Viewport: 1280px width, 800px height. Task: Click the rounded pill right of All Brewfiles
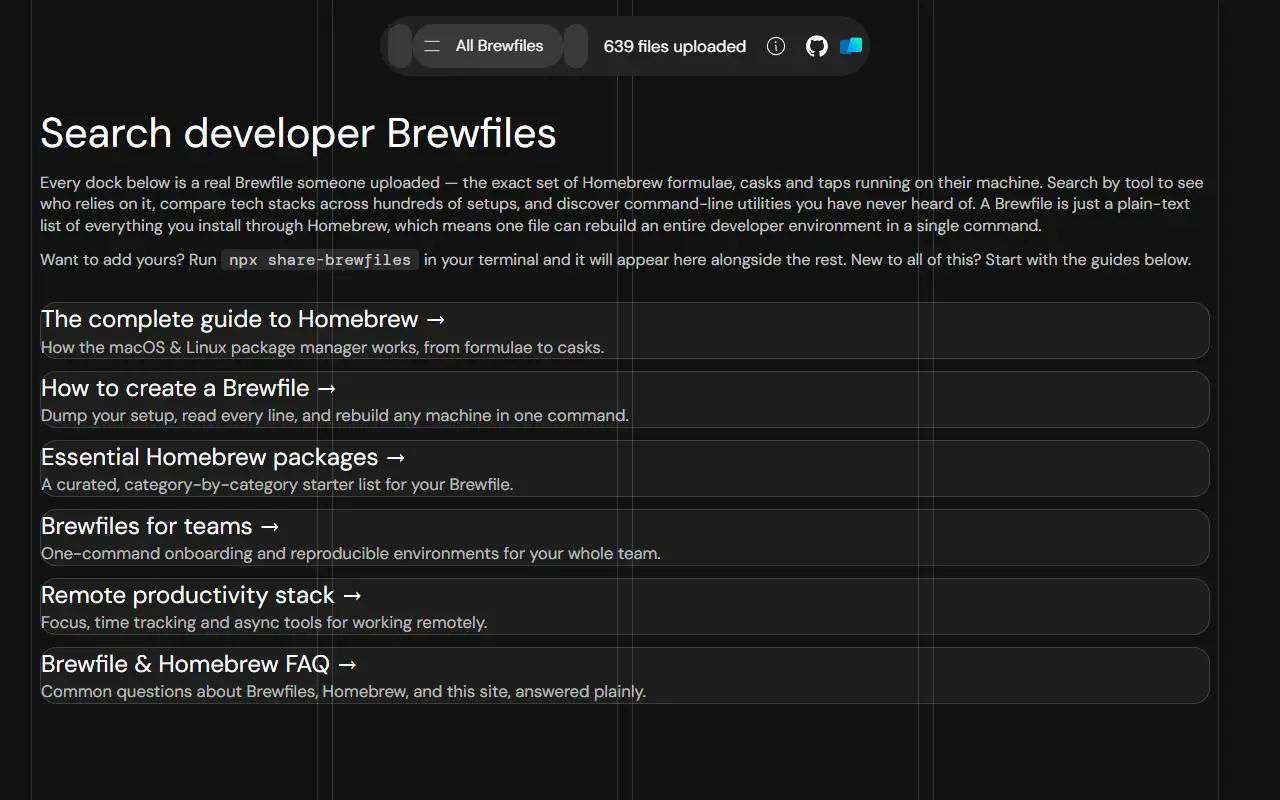click(576, 46)
